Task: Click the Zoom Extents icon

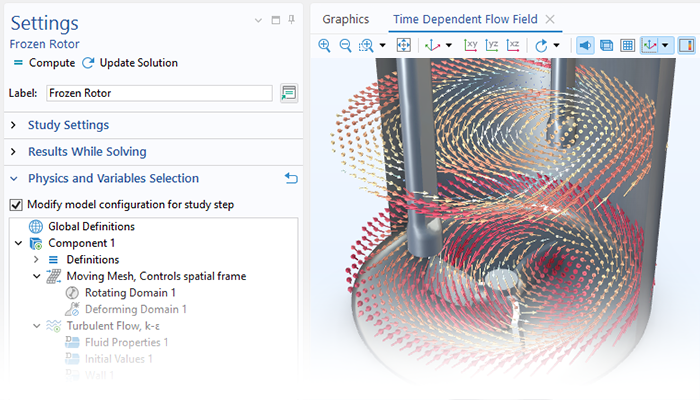Action: [x=404, y=45]
